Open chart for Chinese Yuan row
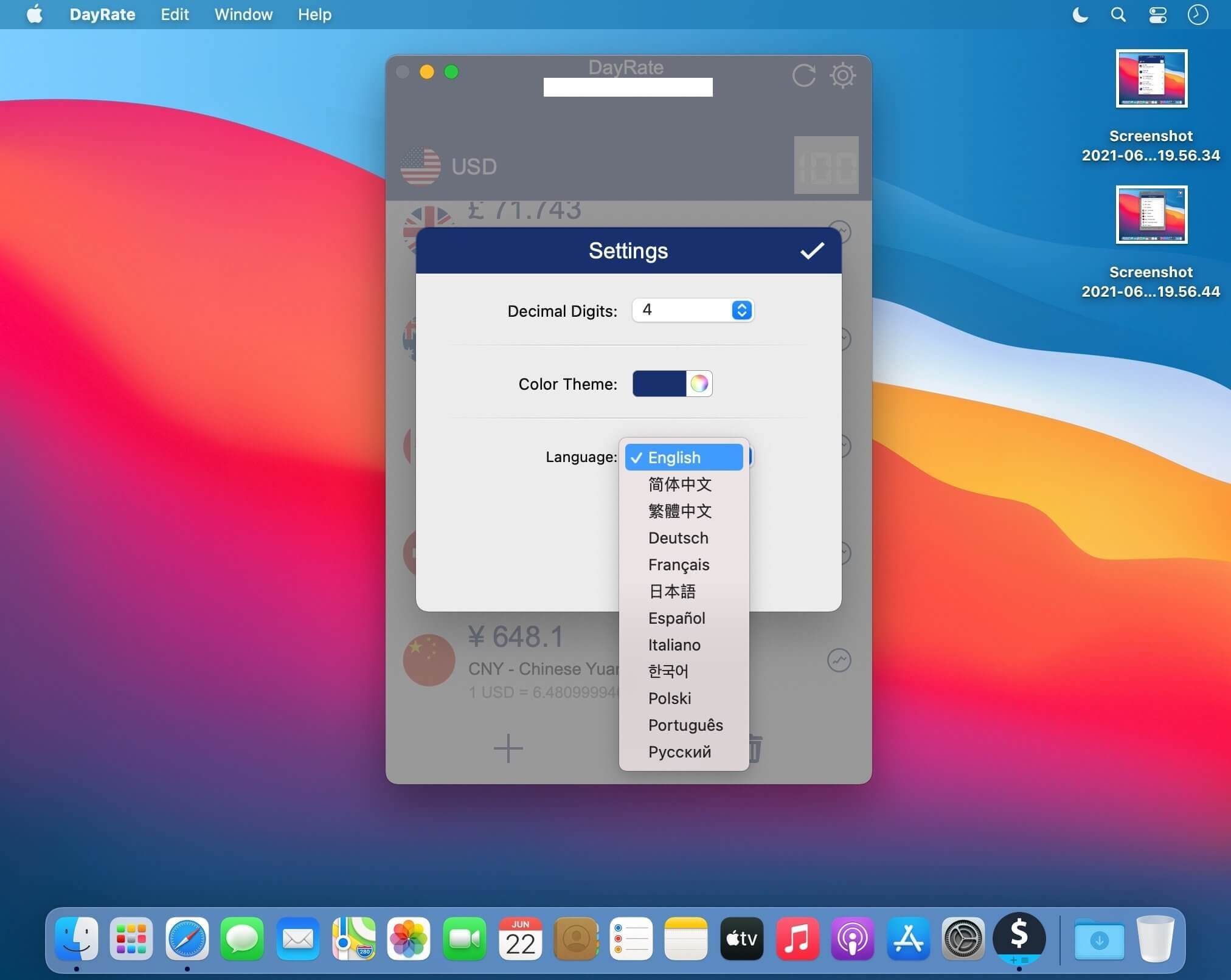This screenshot has width=1231, height=980. [x=839, y=660]
